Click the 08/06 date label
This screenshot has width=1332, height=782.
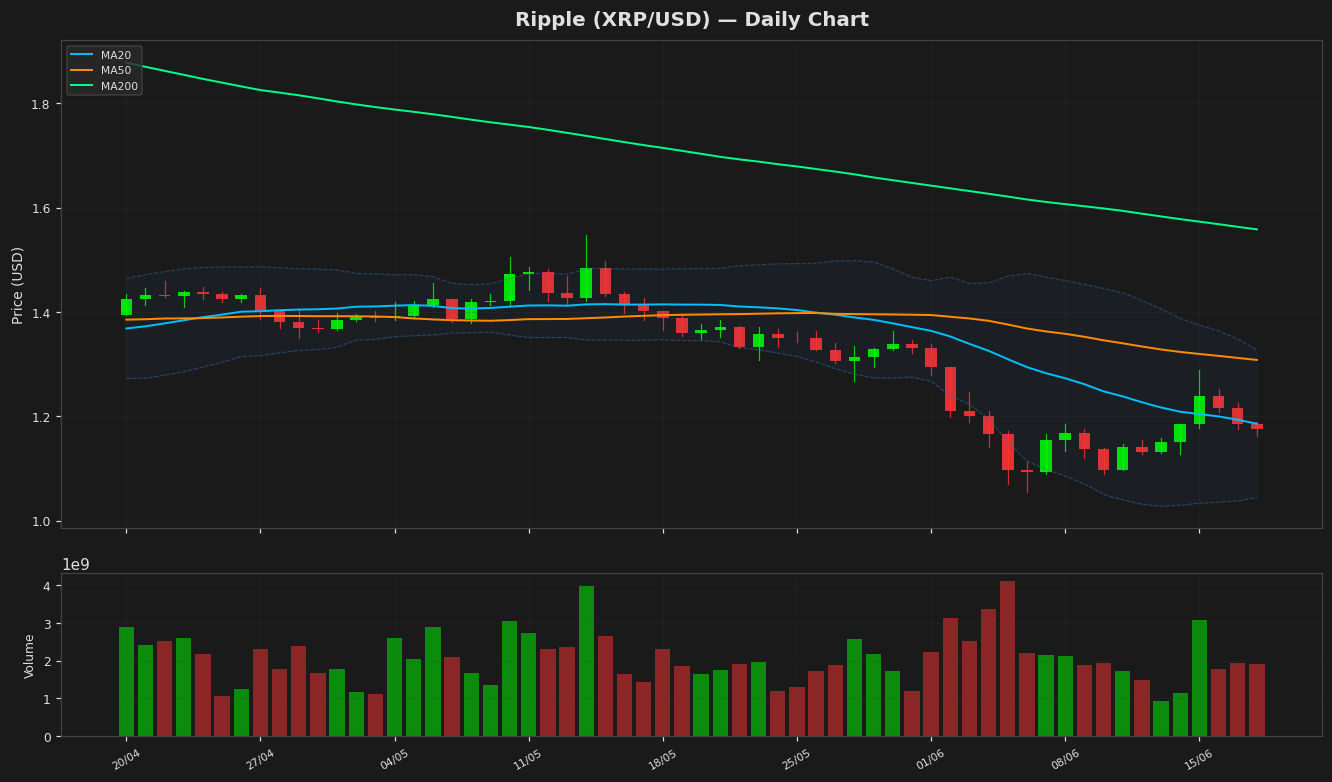pos(1065,760)
